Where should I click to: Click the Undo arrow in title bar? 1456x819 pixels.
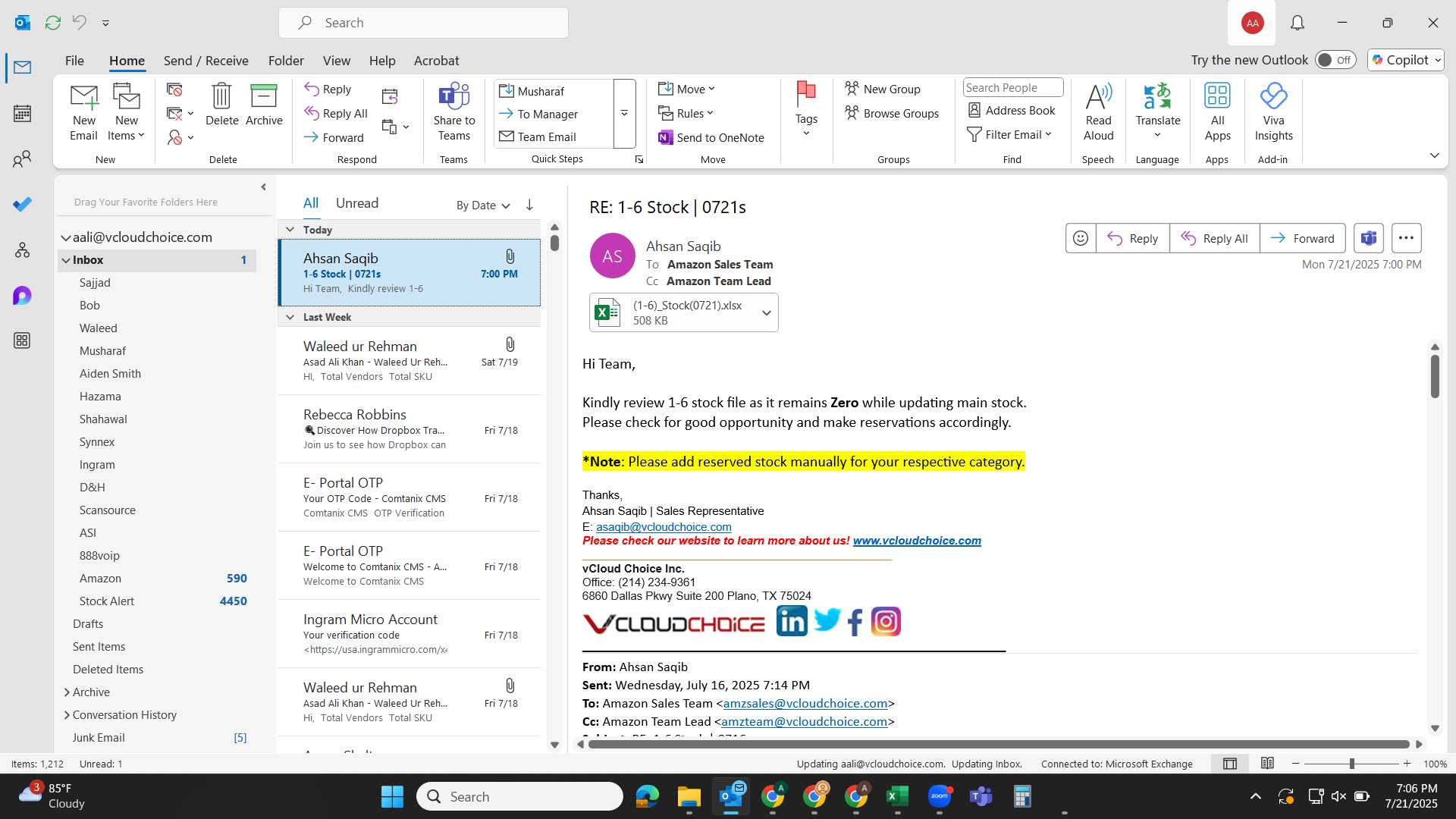click(x=79, y=23)
